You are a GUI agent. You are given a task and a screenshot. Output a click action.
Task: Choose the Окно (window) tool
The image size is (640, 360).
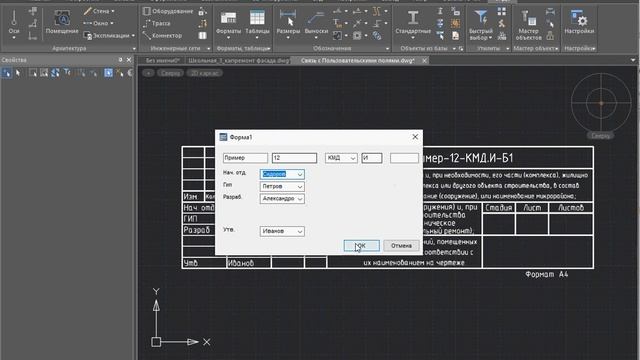click(98, 23)
